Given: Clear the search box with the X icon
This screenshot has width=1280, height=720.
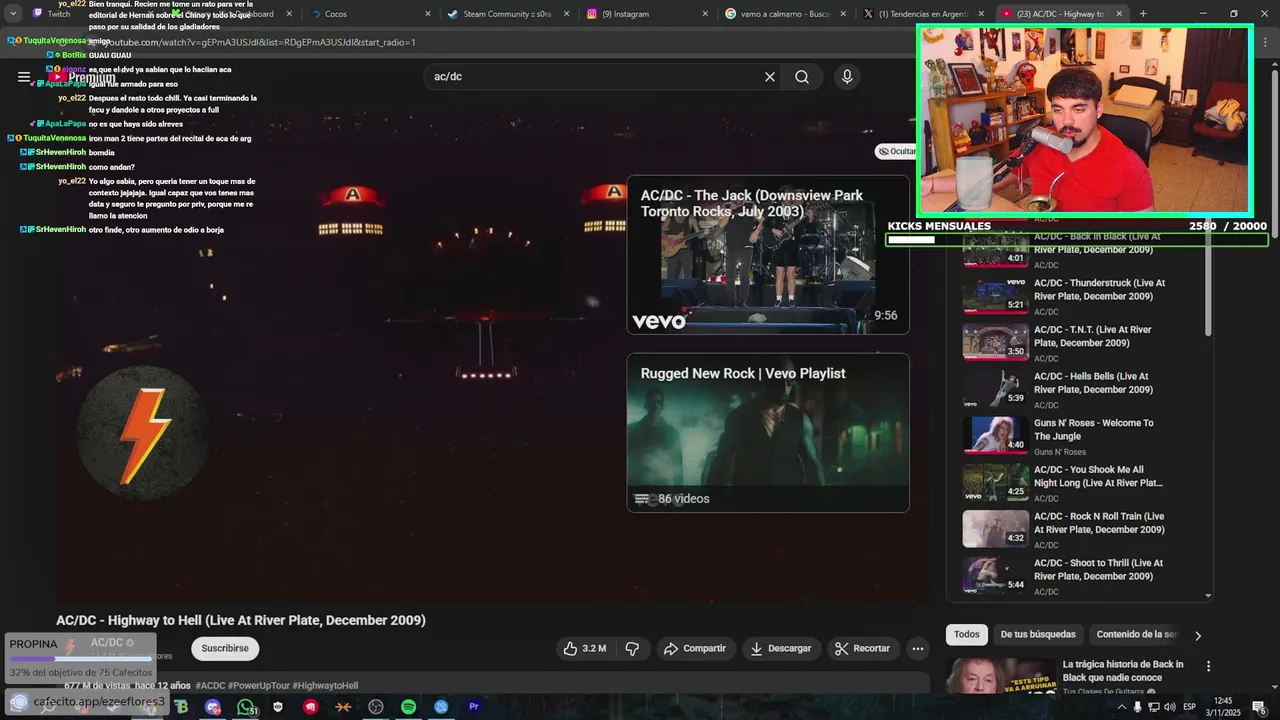Looking at the screenshot, I should point(770,77).
